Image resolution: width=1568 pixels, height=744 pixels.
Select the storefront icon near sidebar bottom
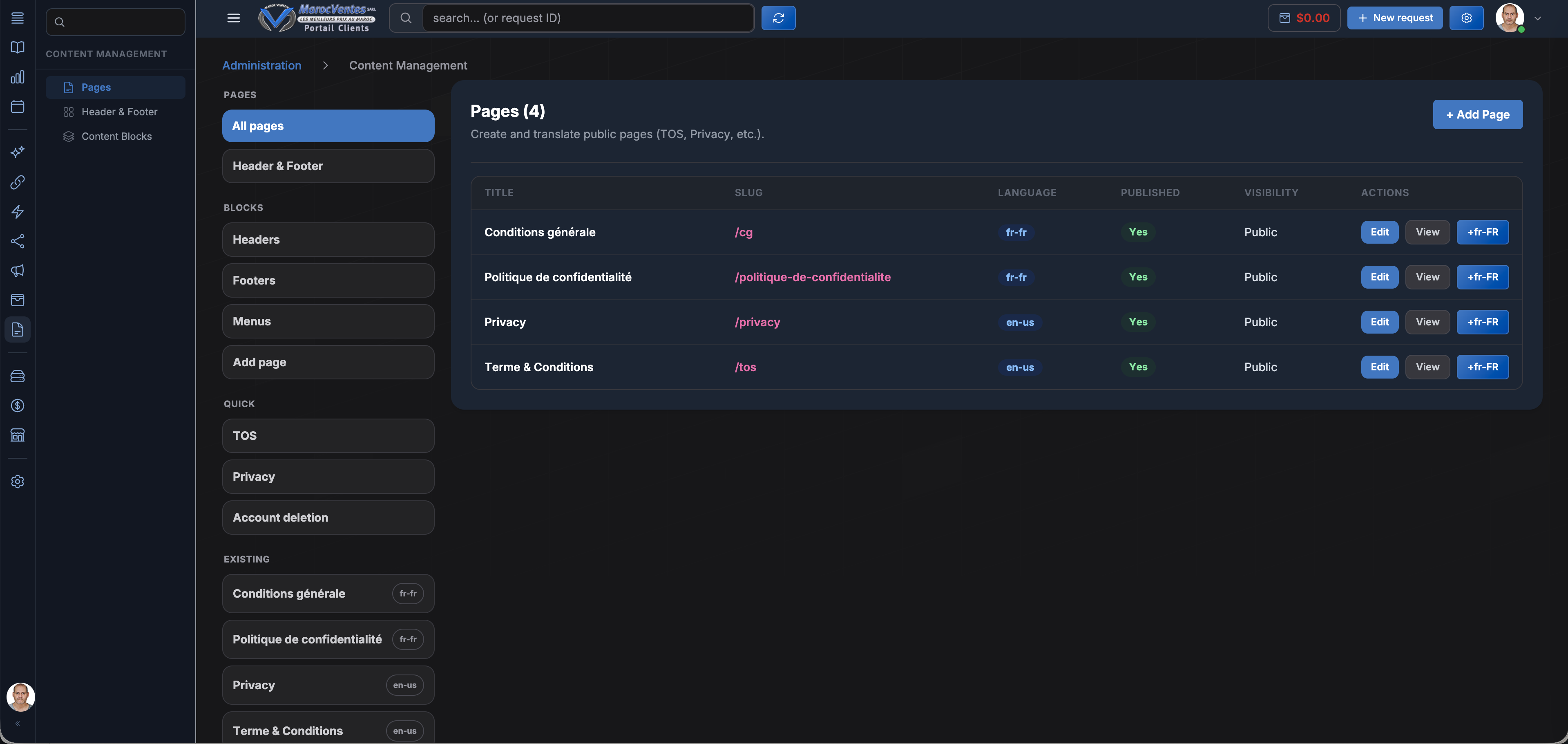18,435
